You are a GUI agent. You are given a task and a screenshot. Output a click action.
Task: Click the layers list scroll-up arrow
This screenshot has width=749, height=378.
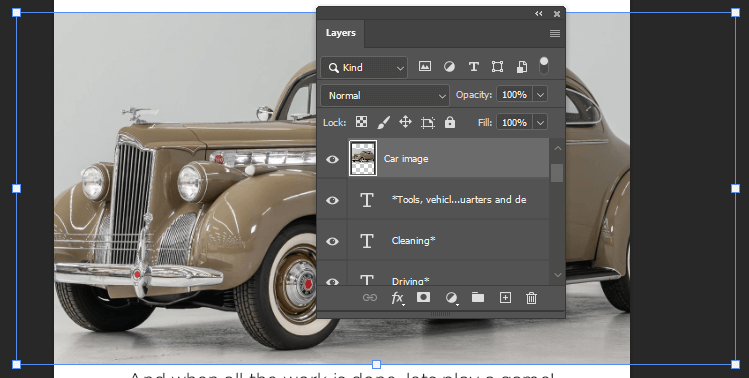557,148
